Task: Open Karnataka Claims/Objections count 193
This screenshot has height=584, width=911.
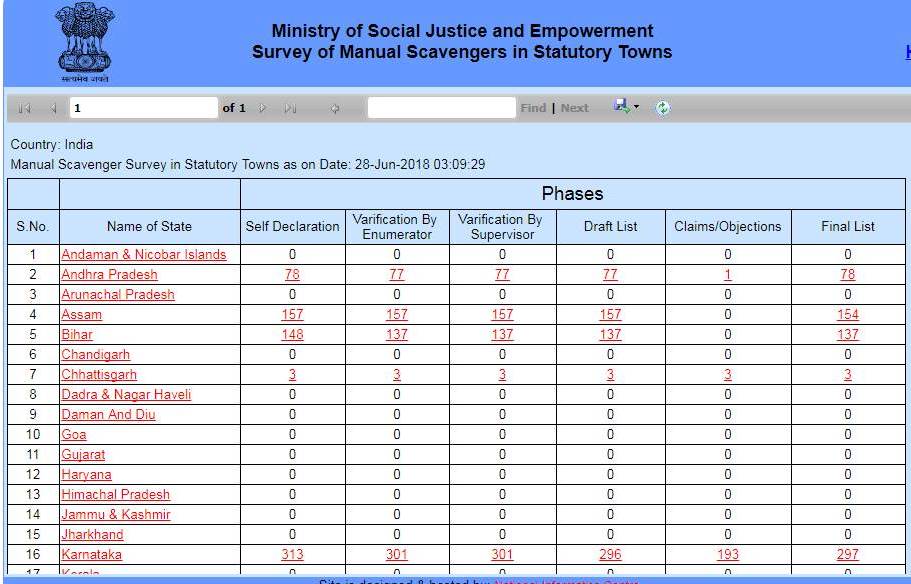Action: pyautogui.click(x=727, y=554)
